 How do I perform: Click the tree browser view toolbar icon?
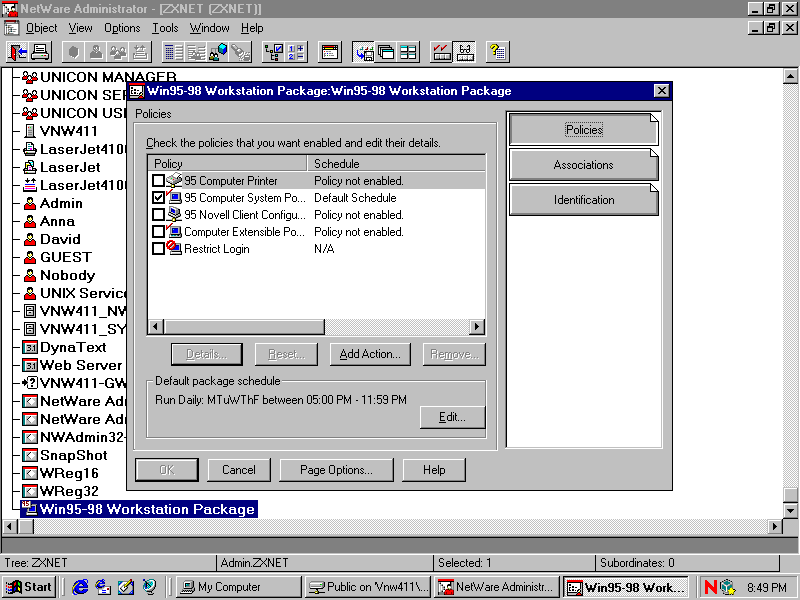(x=273, y=52)
